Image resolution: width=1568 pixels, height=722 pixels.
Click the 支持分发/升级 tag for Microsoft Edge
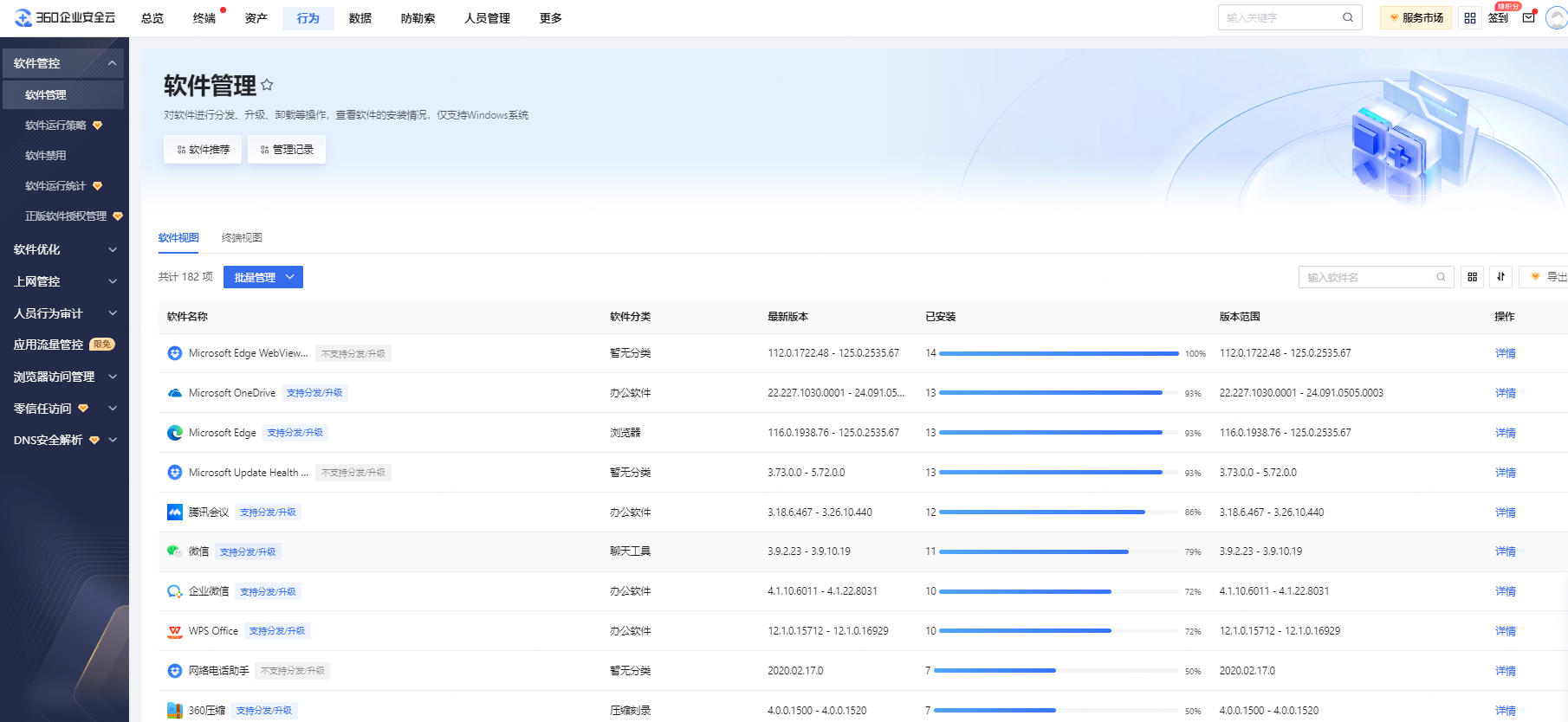[x=295, y=433]
